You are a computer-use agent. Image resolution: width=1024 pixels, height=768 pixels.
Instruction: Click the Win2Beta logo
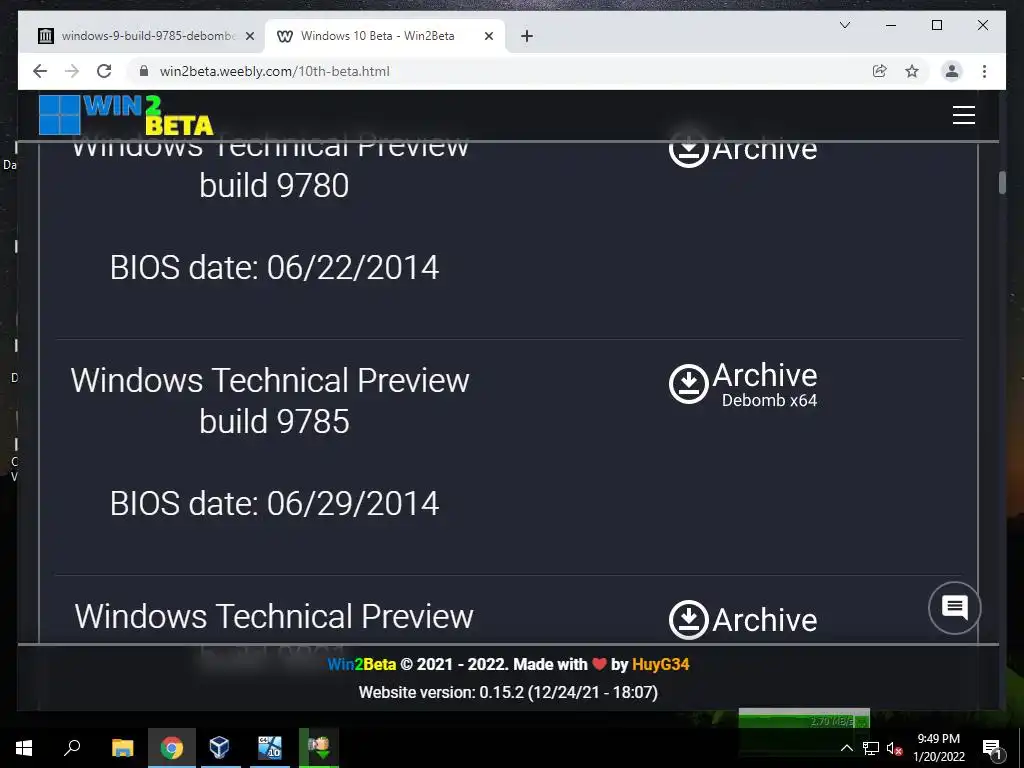(126, 115)
